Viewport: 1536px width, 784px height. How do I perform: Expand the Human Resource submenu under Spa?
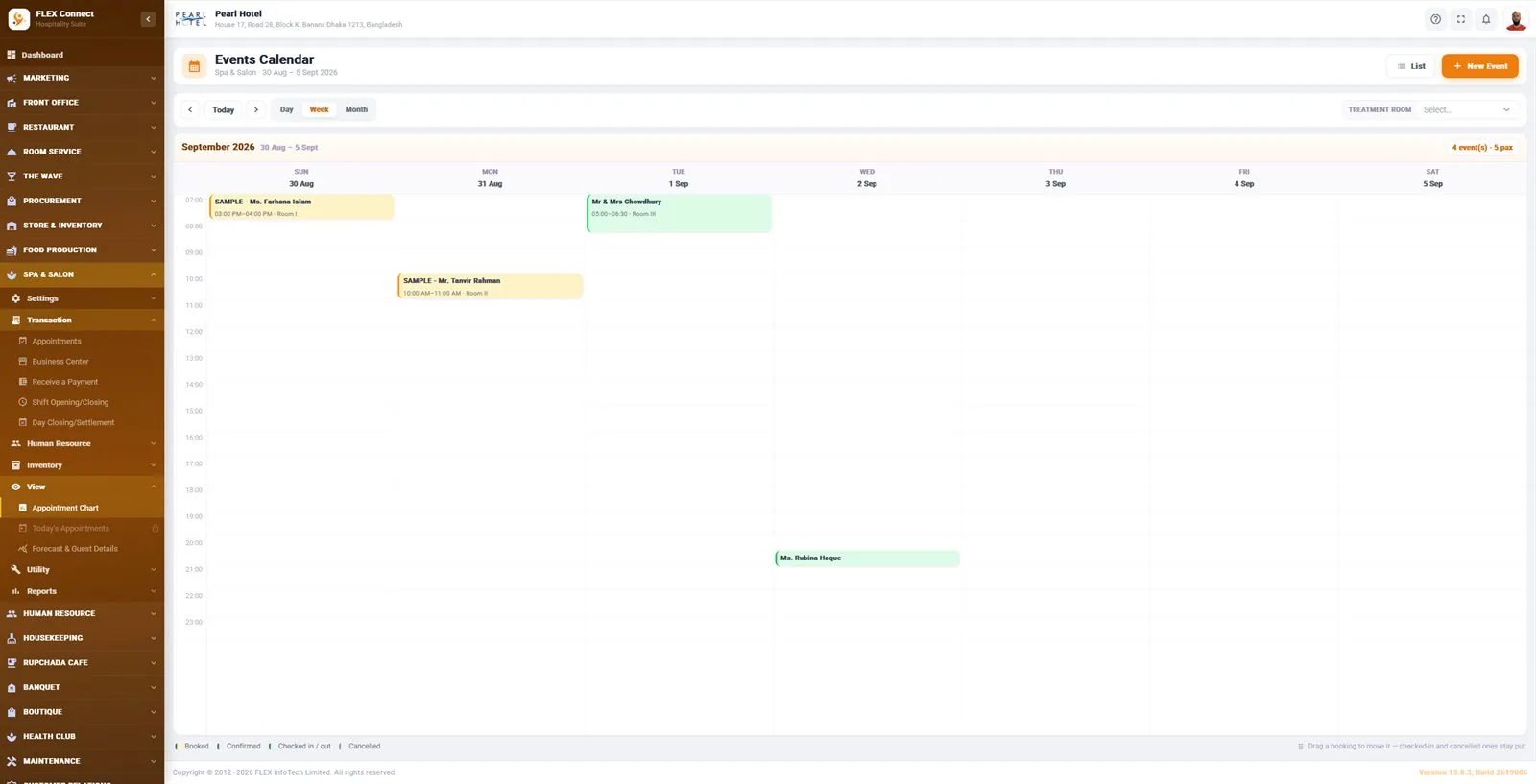point(82,444)
